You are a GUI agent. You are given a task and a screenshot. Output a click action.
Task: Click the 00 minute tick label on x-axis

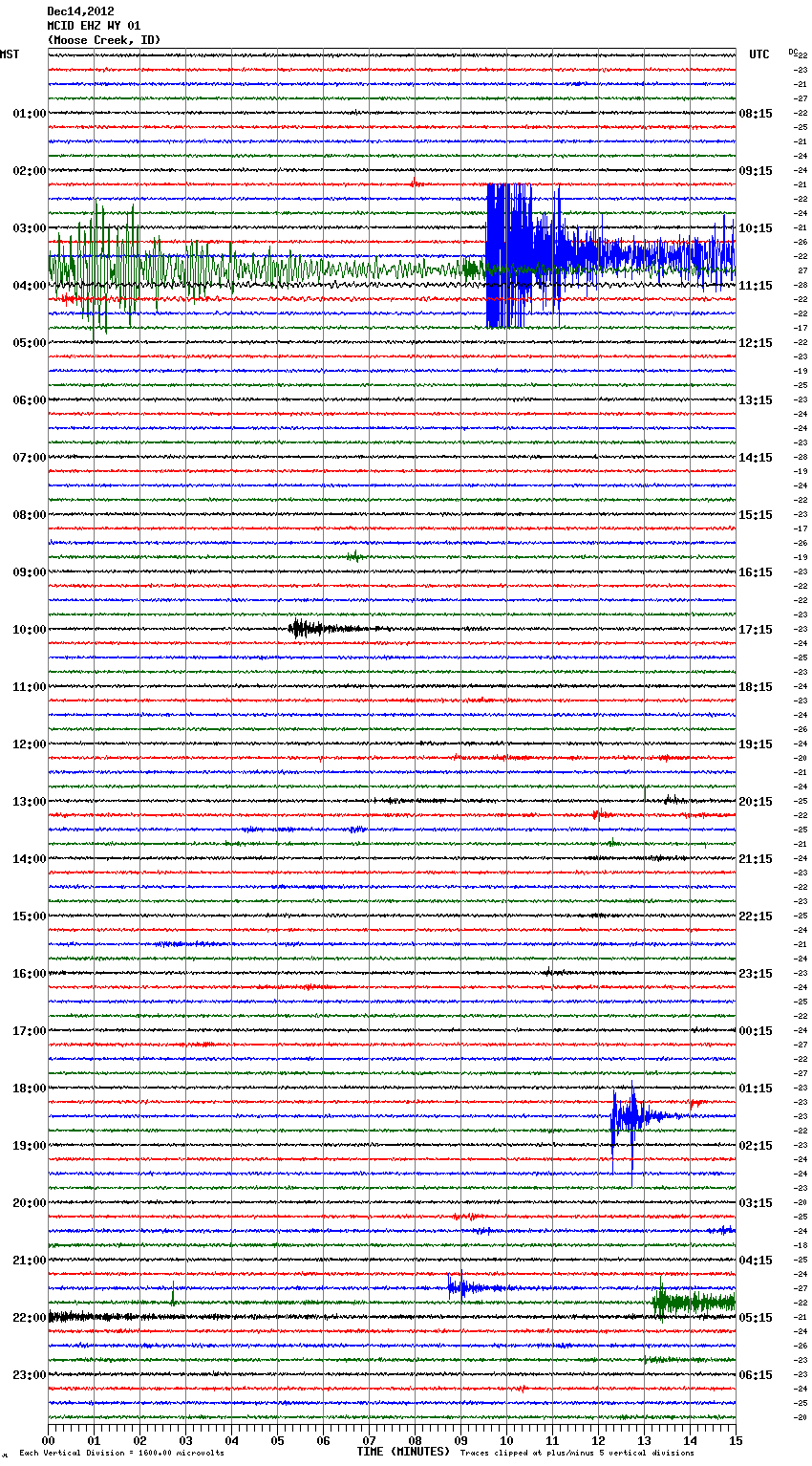[48, 1440]
